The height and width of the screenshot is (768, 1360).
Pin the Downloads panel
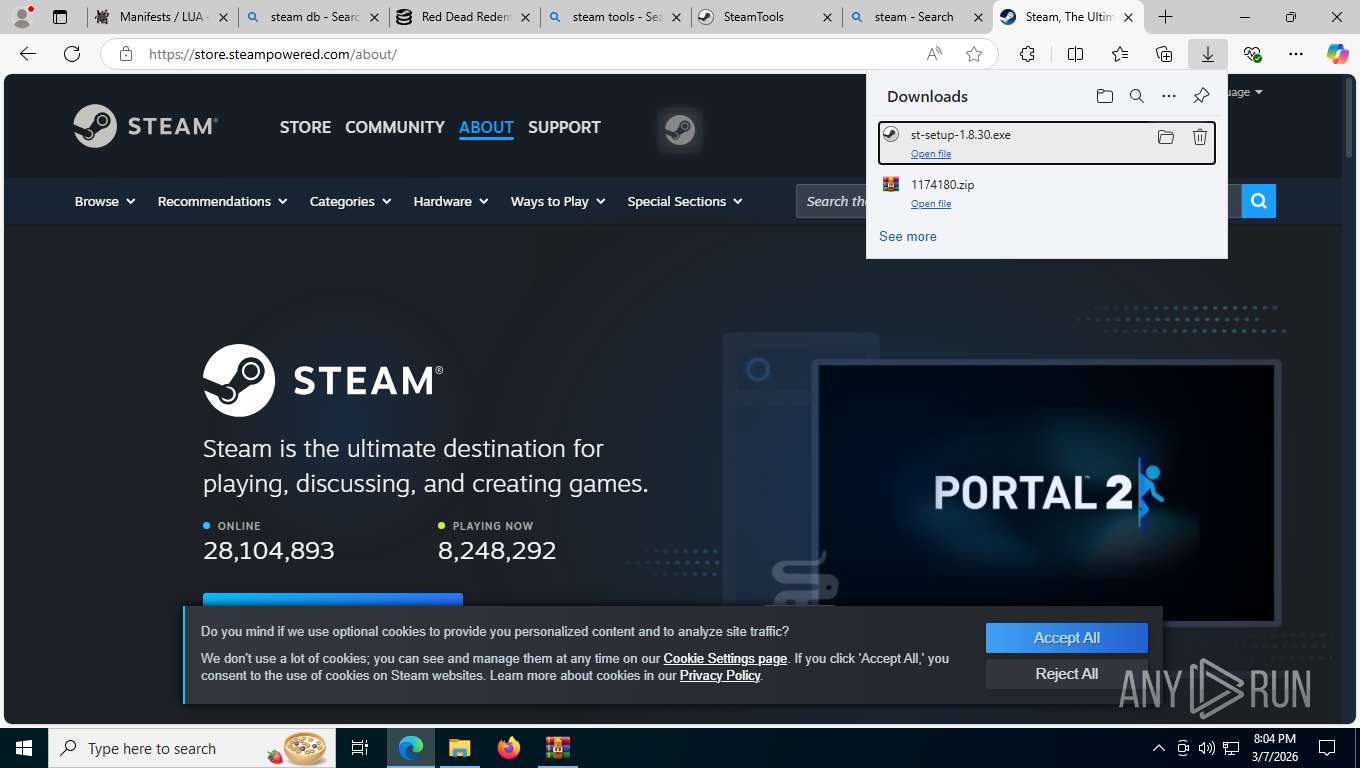click(1201, 96)
